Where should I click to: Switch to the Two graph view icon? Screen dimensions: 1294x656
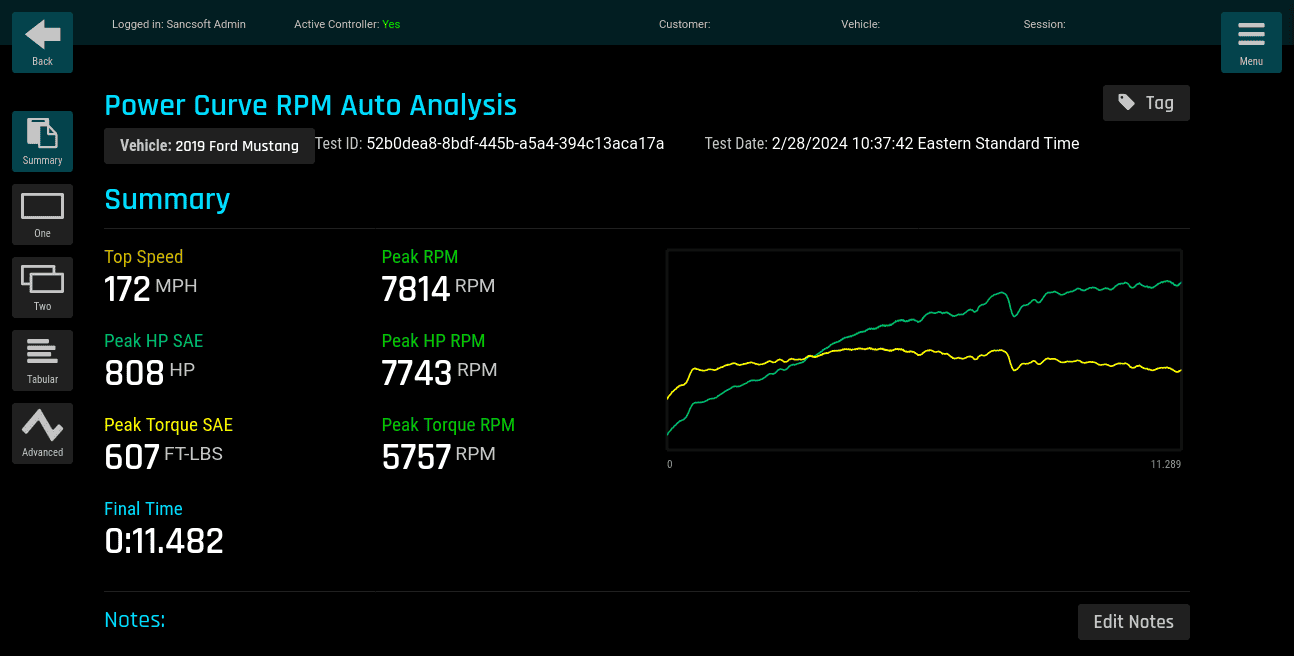[42, 287]
